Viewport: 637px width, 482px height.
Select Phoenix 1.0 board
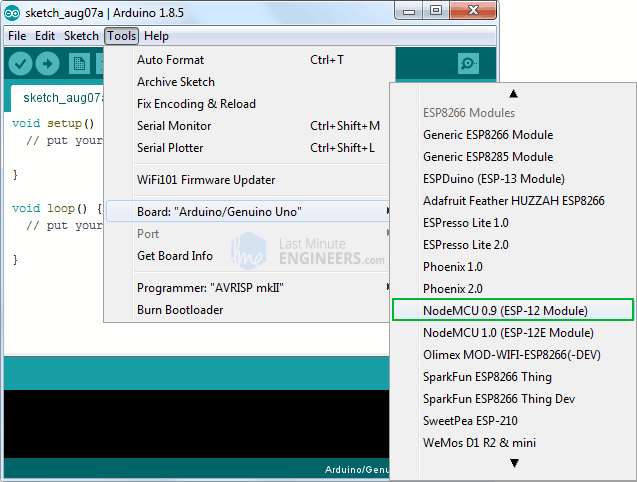click(513, 267)
